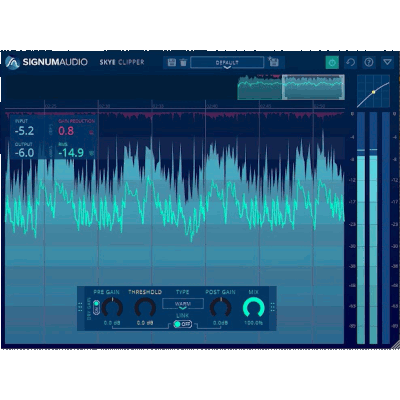The image size is (400, 400).
Task: Click the undo arrow icon
Action: tap(350, 62)
